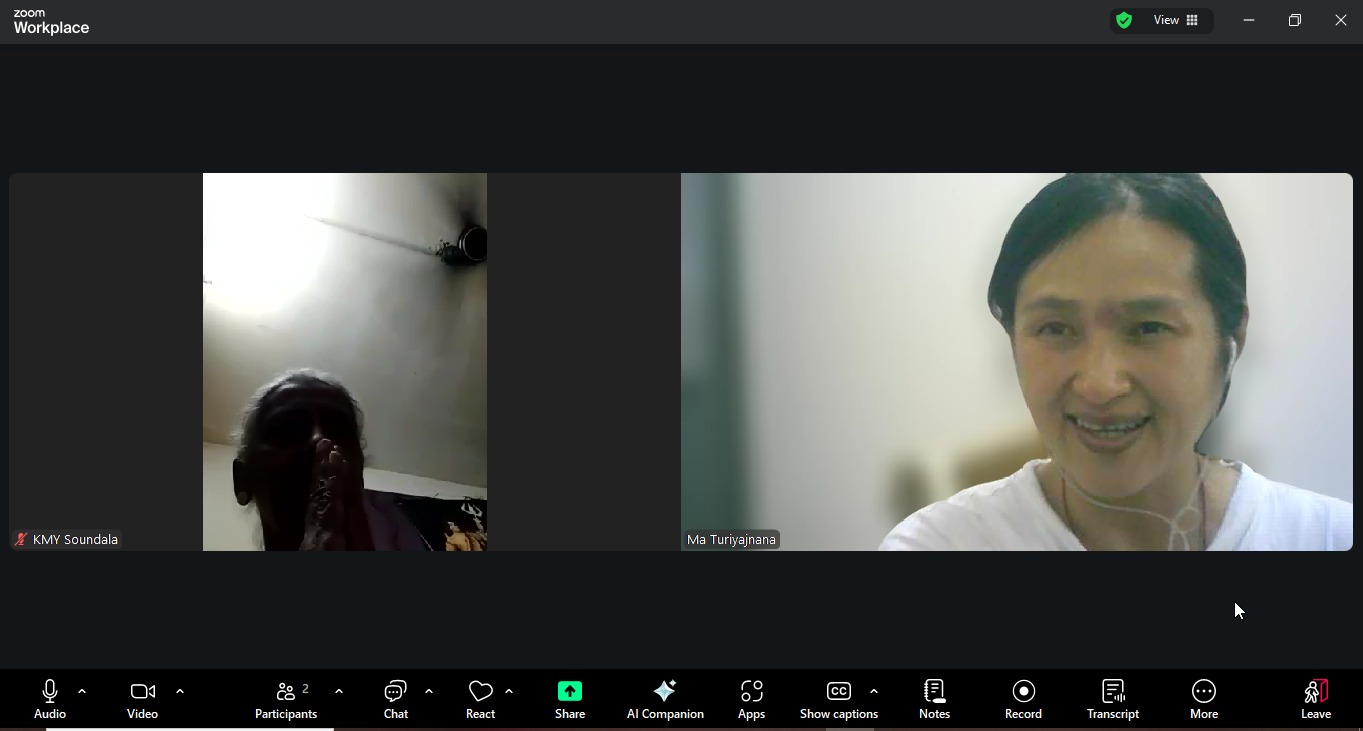Leave the meeting
1363x731 pixels.
pos(1315,699)
